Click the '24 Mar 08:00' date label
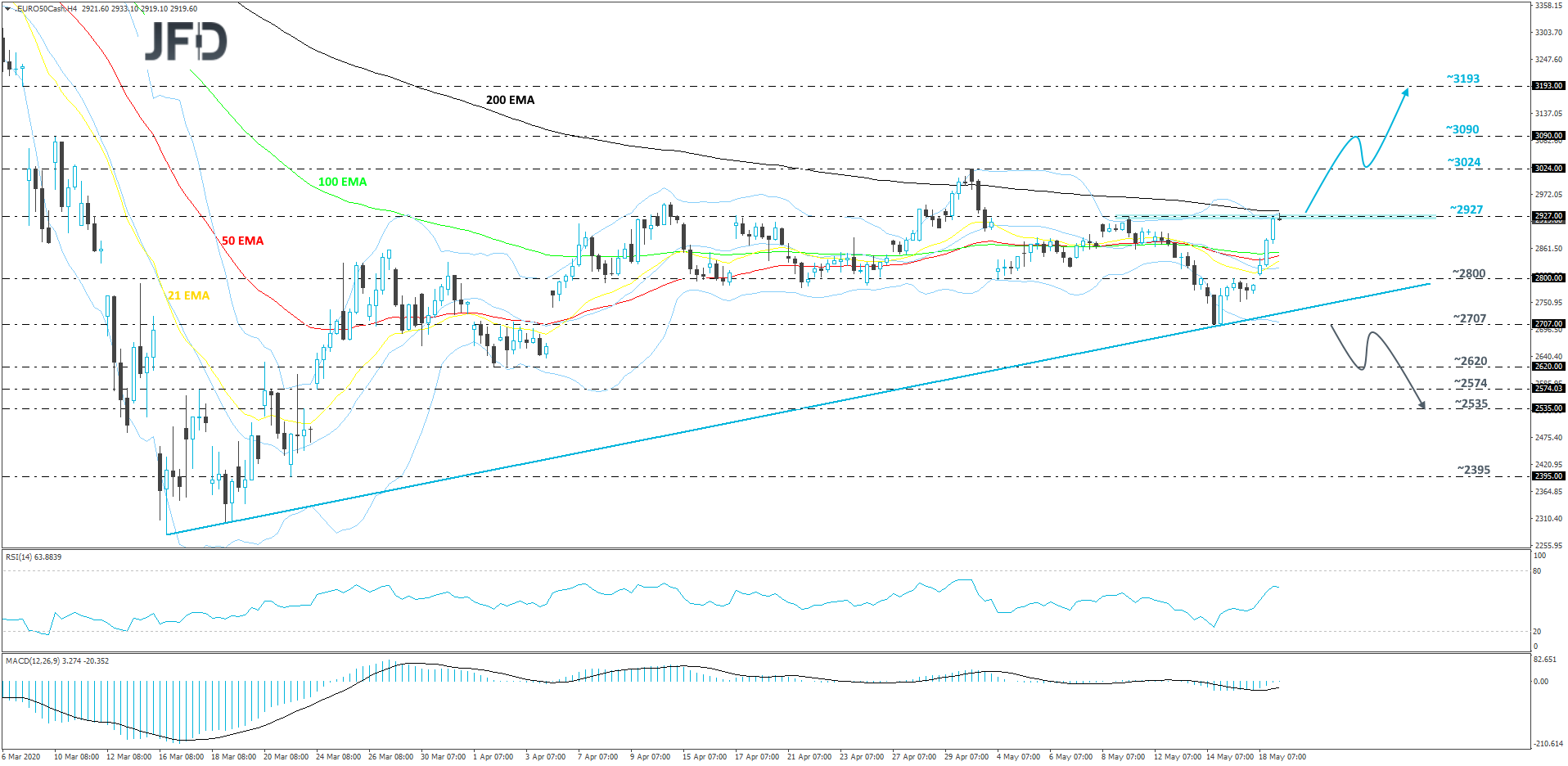 click(338, 757)
